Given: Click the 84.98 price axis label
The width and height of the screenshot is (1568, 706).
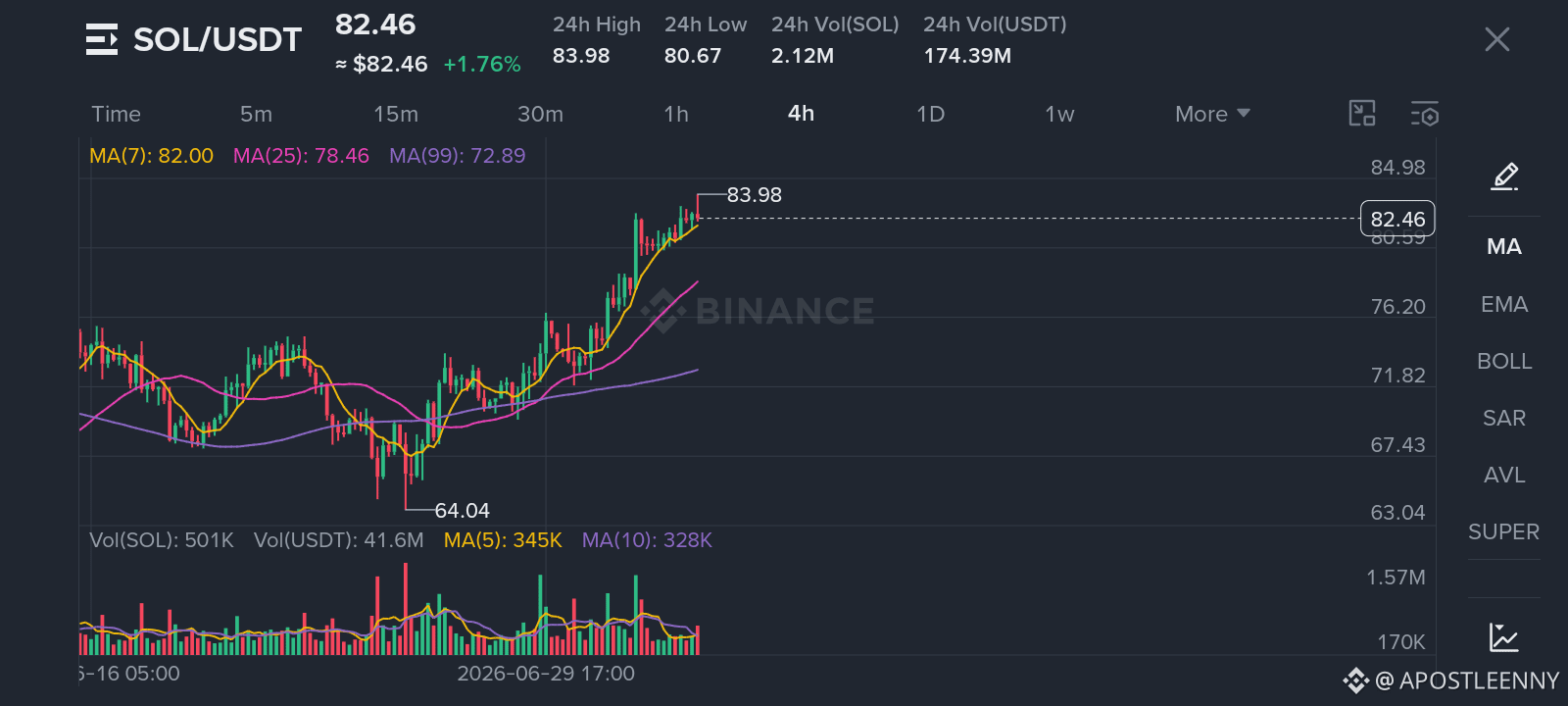Looking at the screenshot, I should click(1397, 168).
